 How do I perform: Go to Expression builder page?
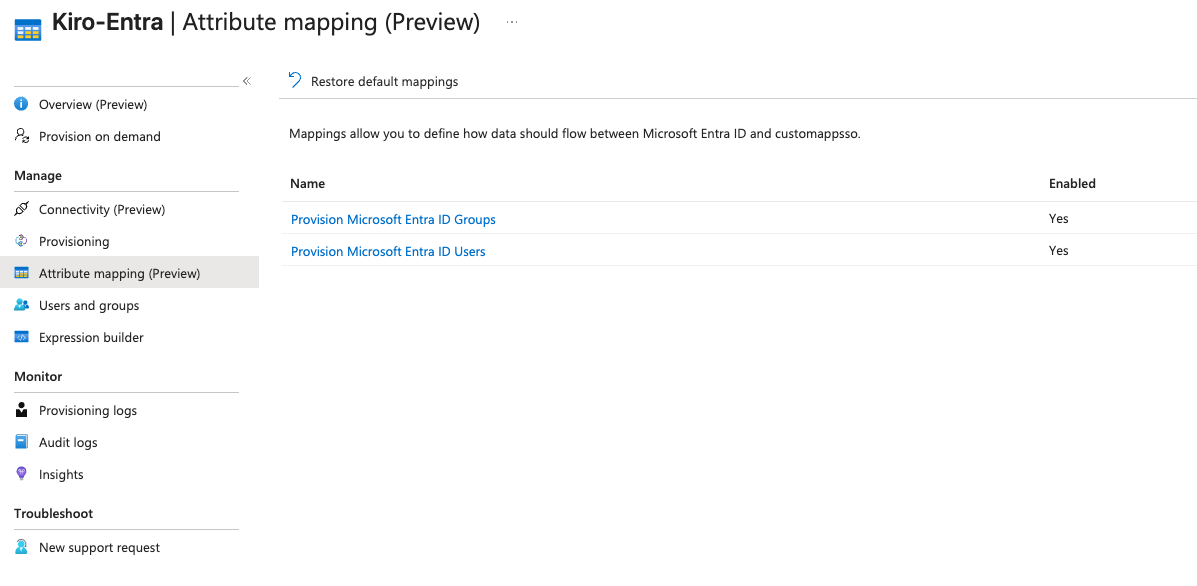tap(91, 337)
